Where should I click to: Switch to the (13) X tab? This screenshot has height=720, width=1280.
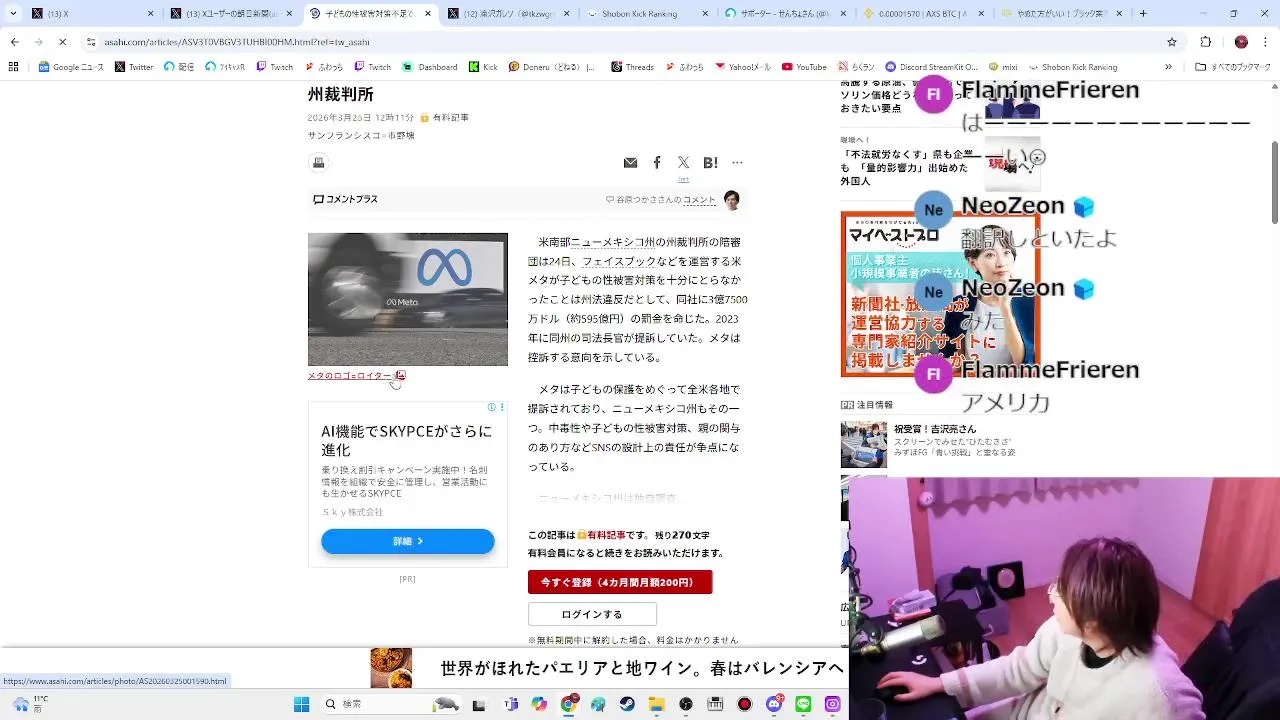coord(92,14)
